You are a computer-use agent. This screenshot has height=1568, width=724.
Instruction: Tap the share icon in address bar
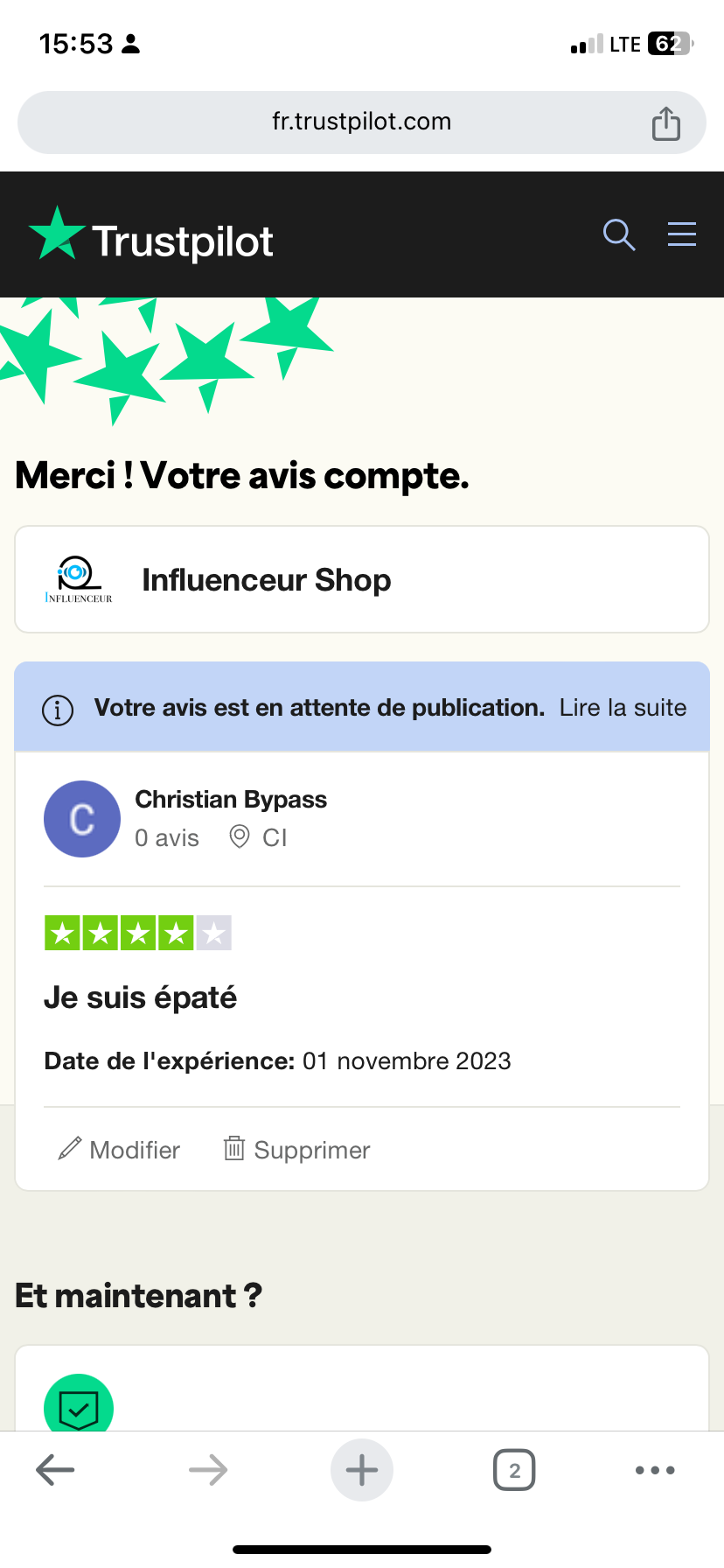tap(666, 123)
